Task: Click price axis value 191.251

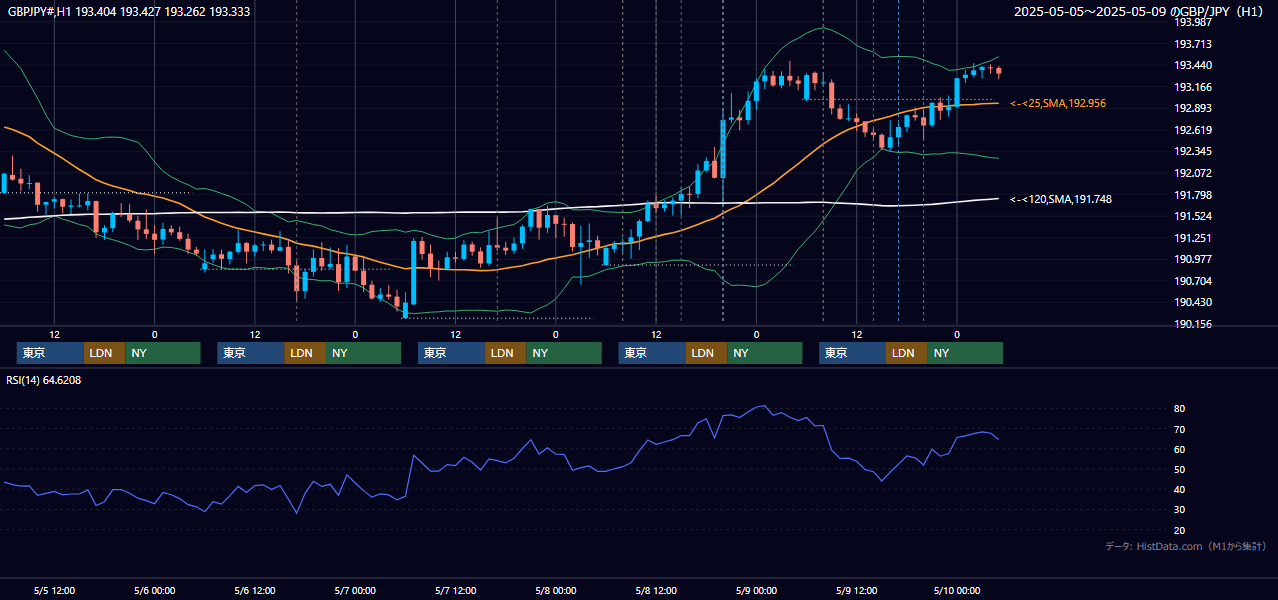Action: pyautogui.click(x=1193, y=238)
